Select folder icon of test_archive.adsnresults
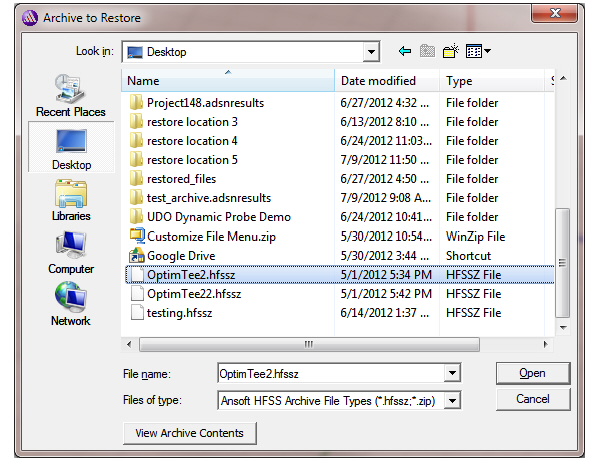 (x=136, y=198)
